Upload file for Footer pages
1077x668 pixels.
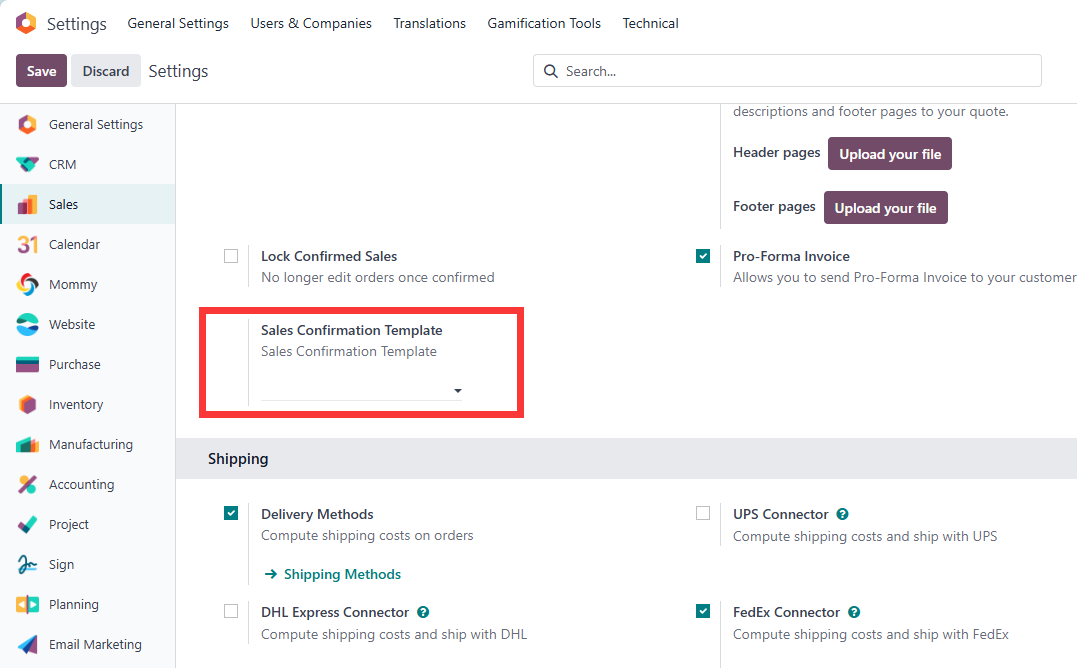point(885,207)
